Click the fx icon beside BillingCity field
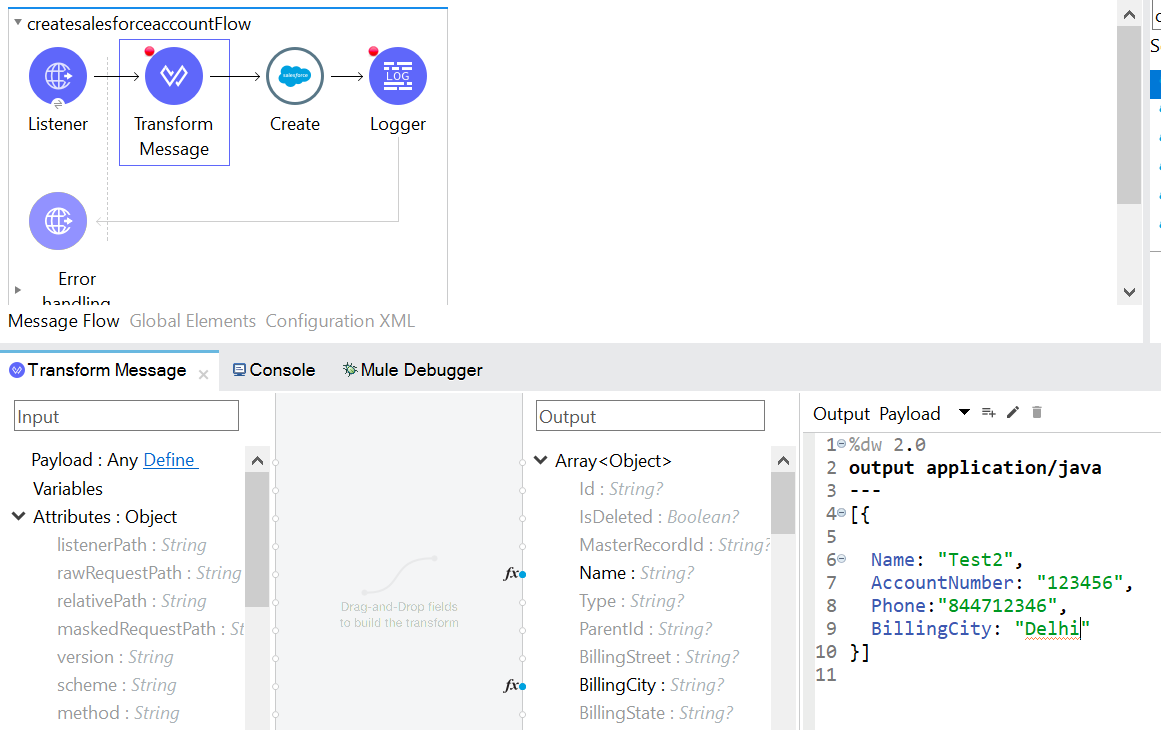Screen dimensions: 1161x730 click(511, 686)
